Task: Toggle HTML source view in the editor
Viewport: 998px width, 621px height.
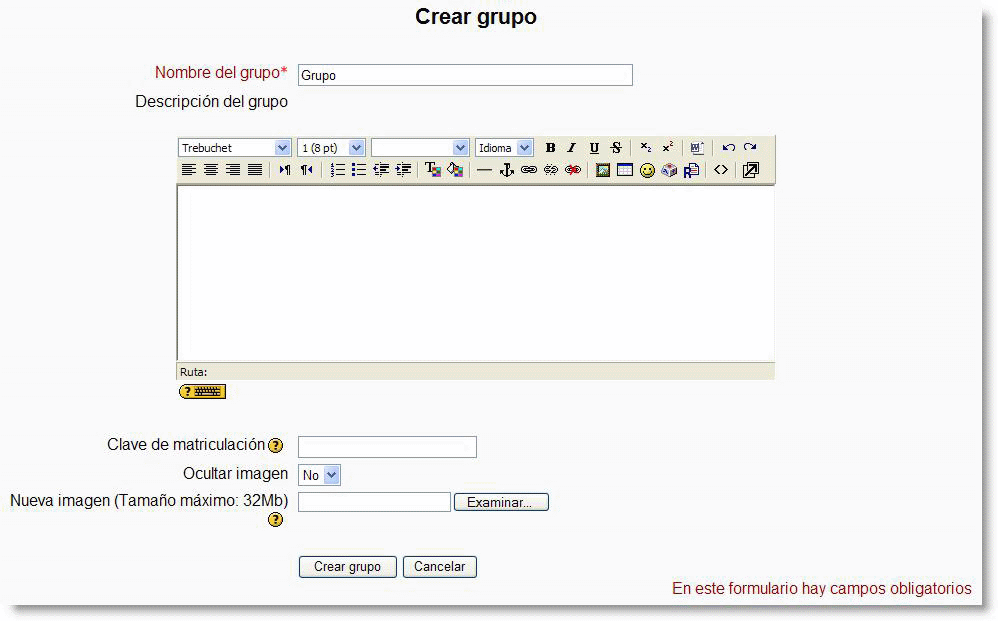Action: pyautogui.click(x=721, y=170)
